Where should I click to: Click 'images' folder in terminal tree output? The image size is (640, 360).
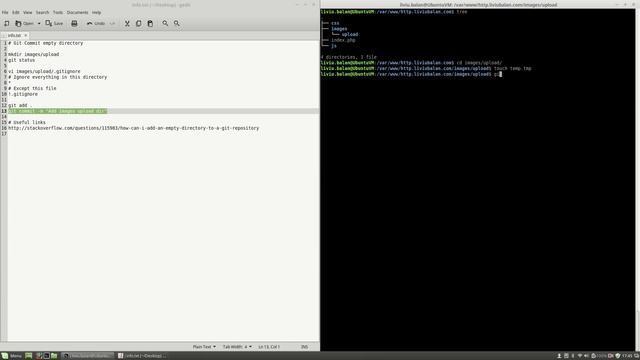pyautogui.click(x=339, y=29)
